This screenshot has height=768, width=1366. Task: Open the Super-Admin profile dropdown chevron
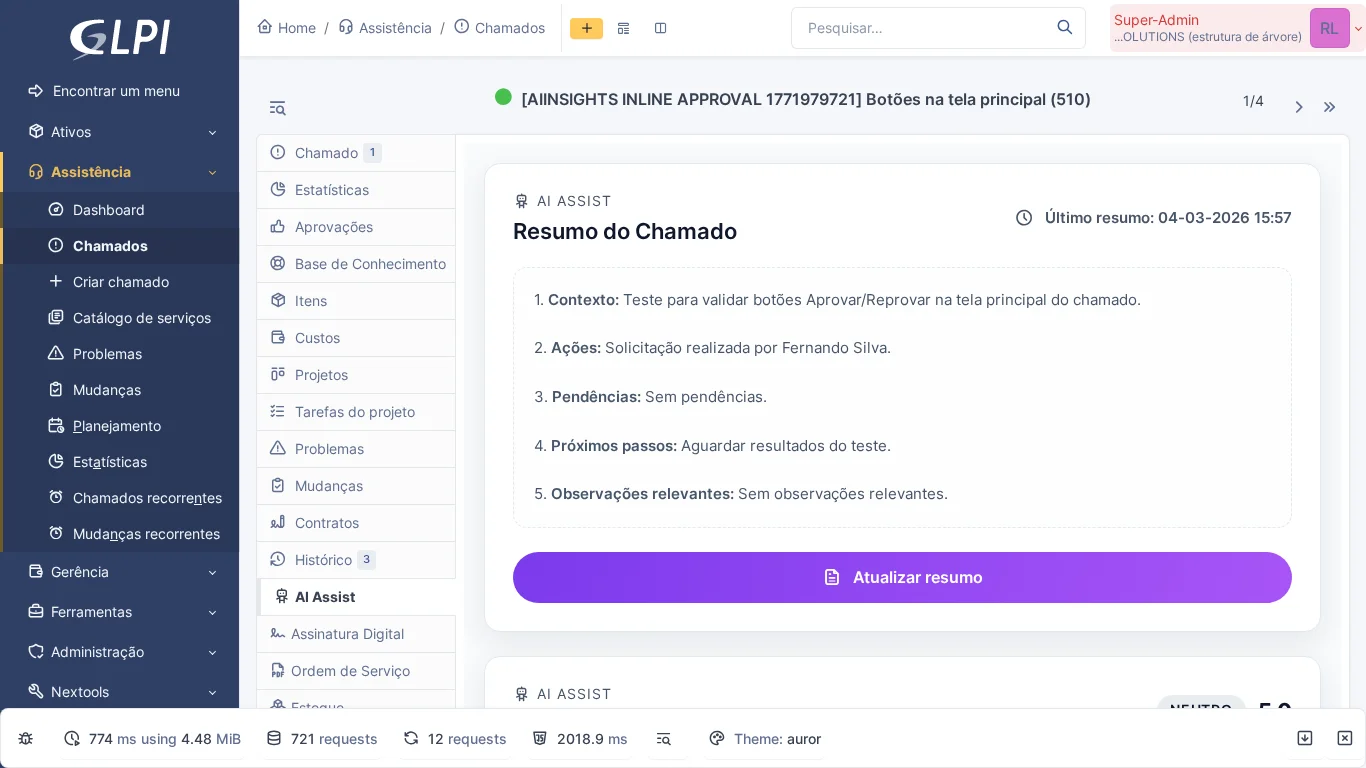(1358, 28)
